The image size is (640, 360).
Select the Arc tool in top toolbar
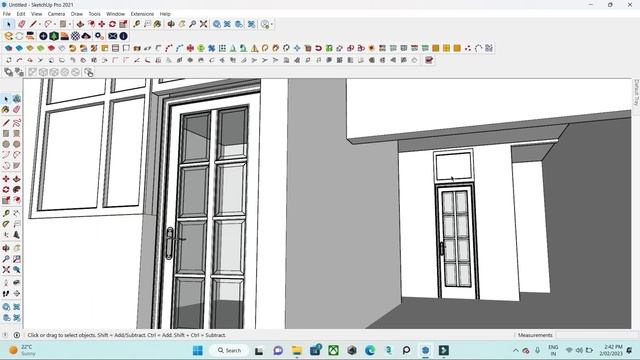click(48, 24)
